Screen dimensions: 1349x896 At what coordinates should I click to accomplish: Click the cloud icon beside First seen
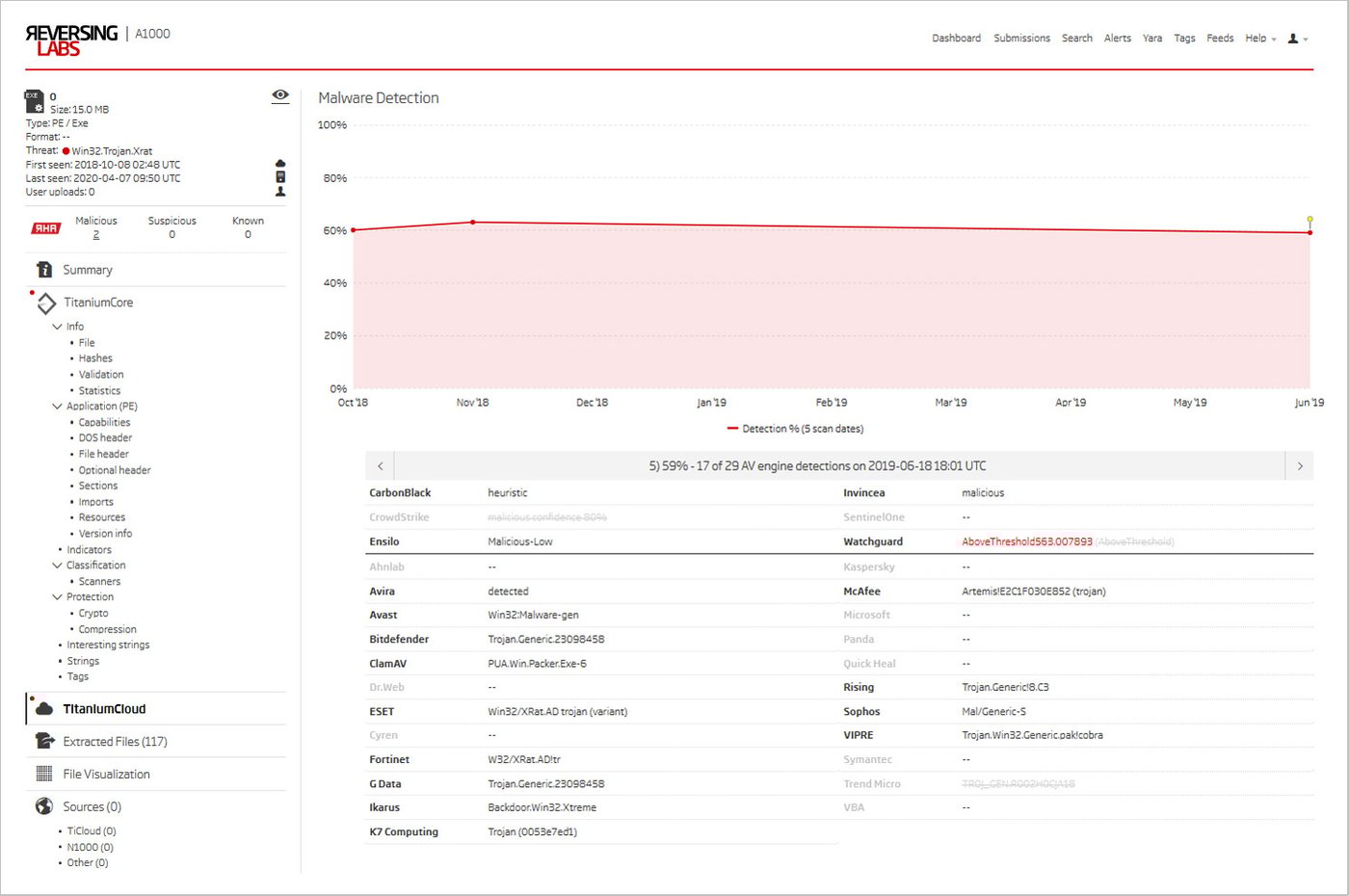[x=280, y=164]
